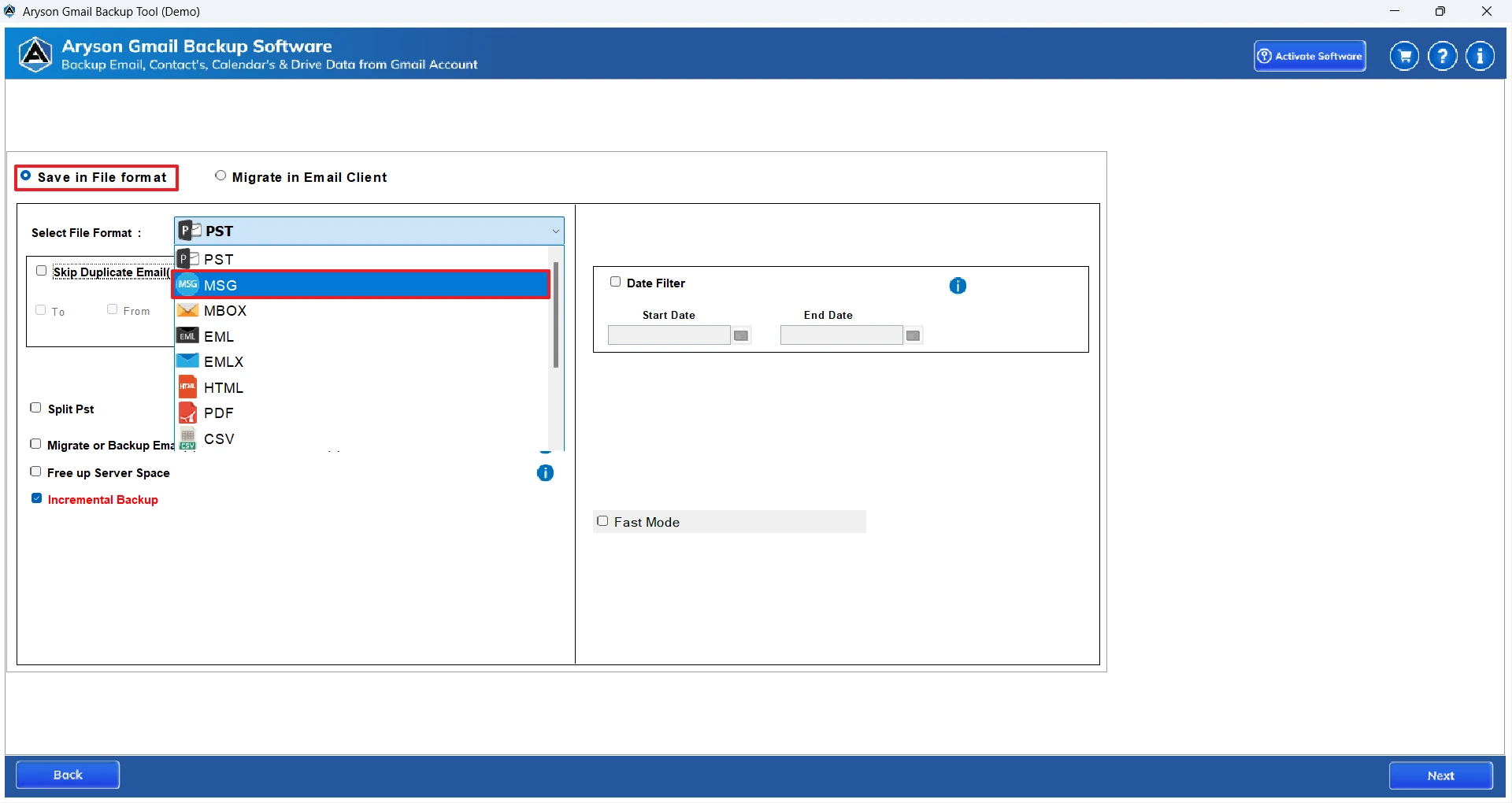Go Back to the previous step
This screenshot has width=1512, height=803.
[x=68, y=775]
